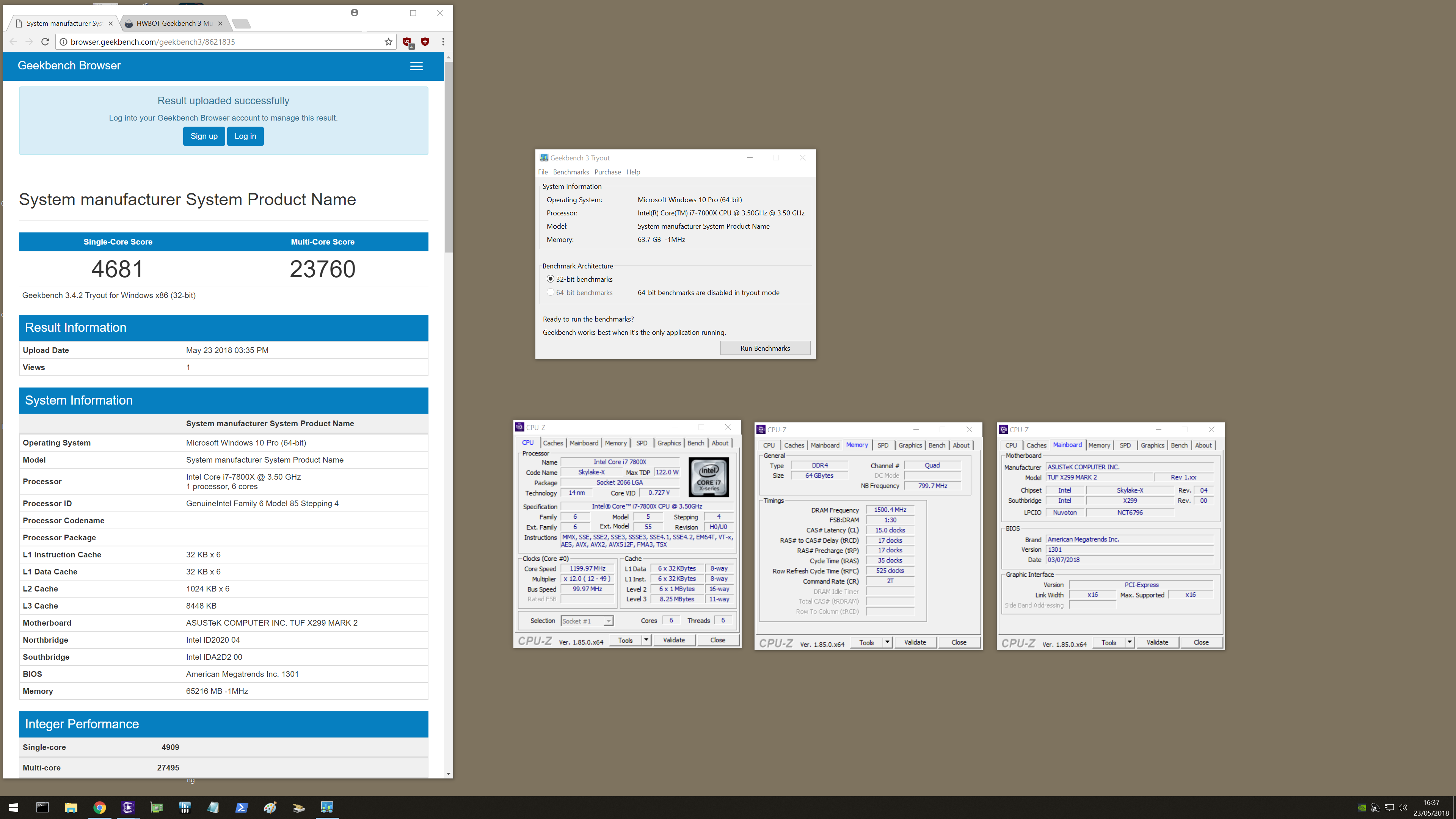Select 64-bit benchmarks radio button
This screenshot has width=1456, height=819.
tap(550, 292)
